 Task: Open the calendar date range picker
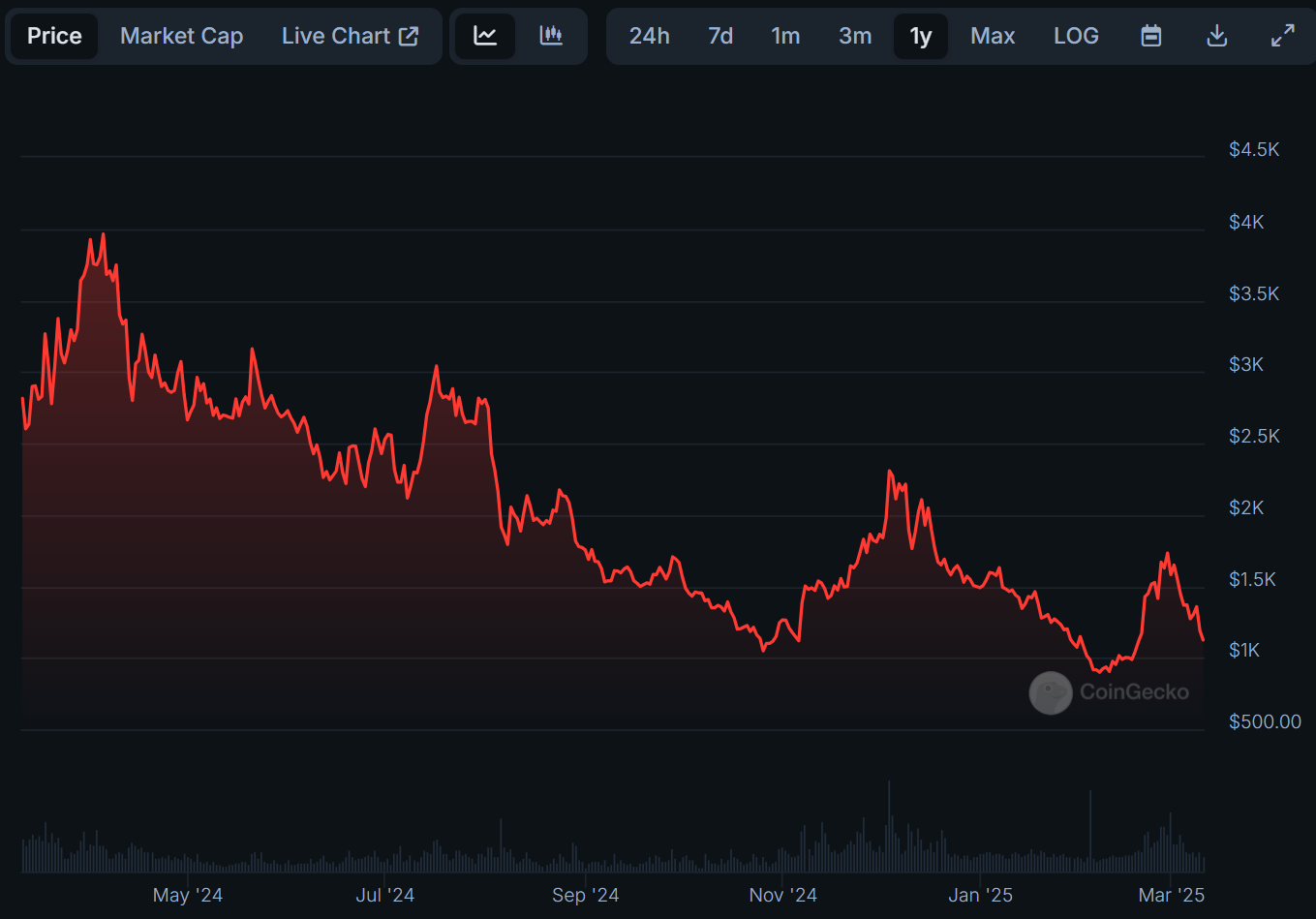coord(1151,36)
